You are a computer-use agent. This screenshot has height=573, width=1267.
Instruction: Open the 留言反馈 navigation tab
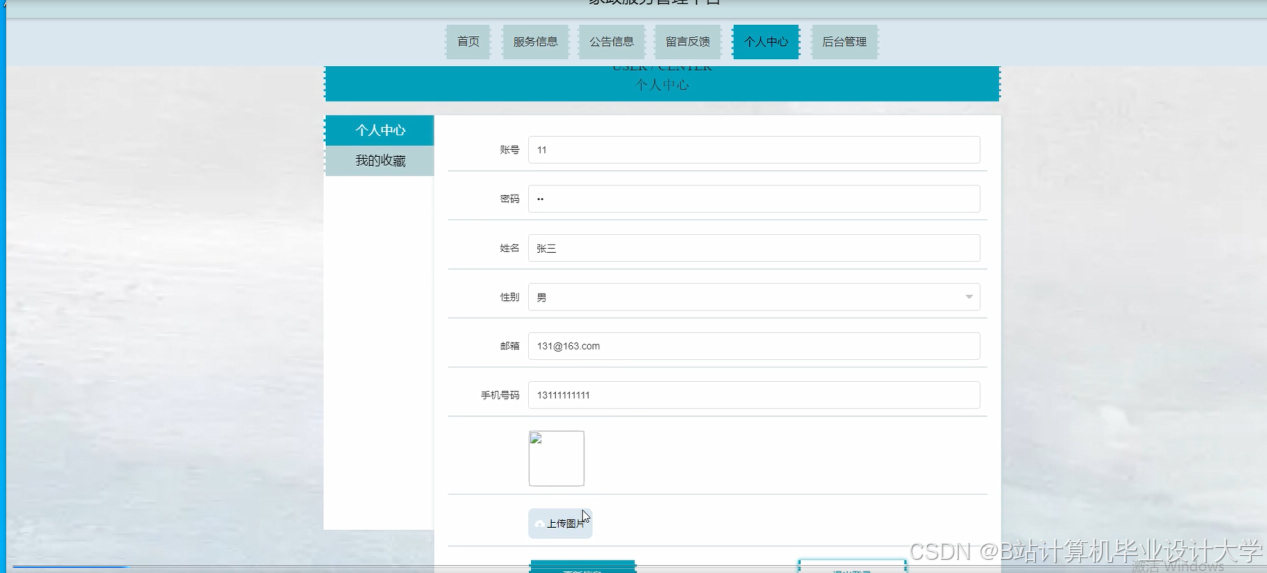[688, 42]
